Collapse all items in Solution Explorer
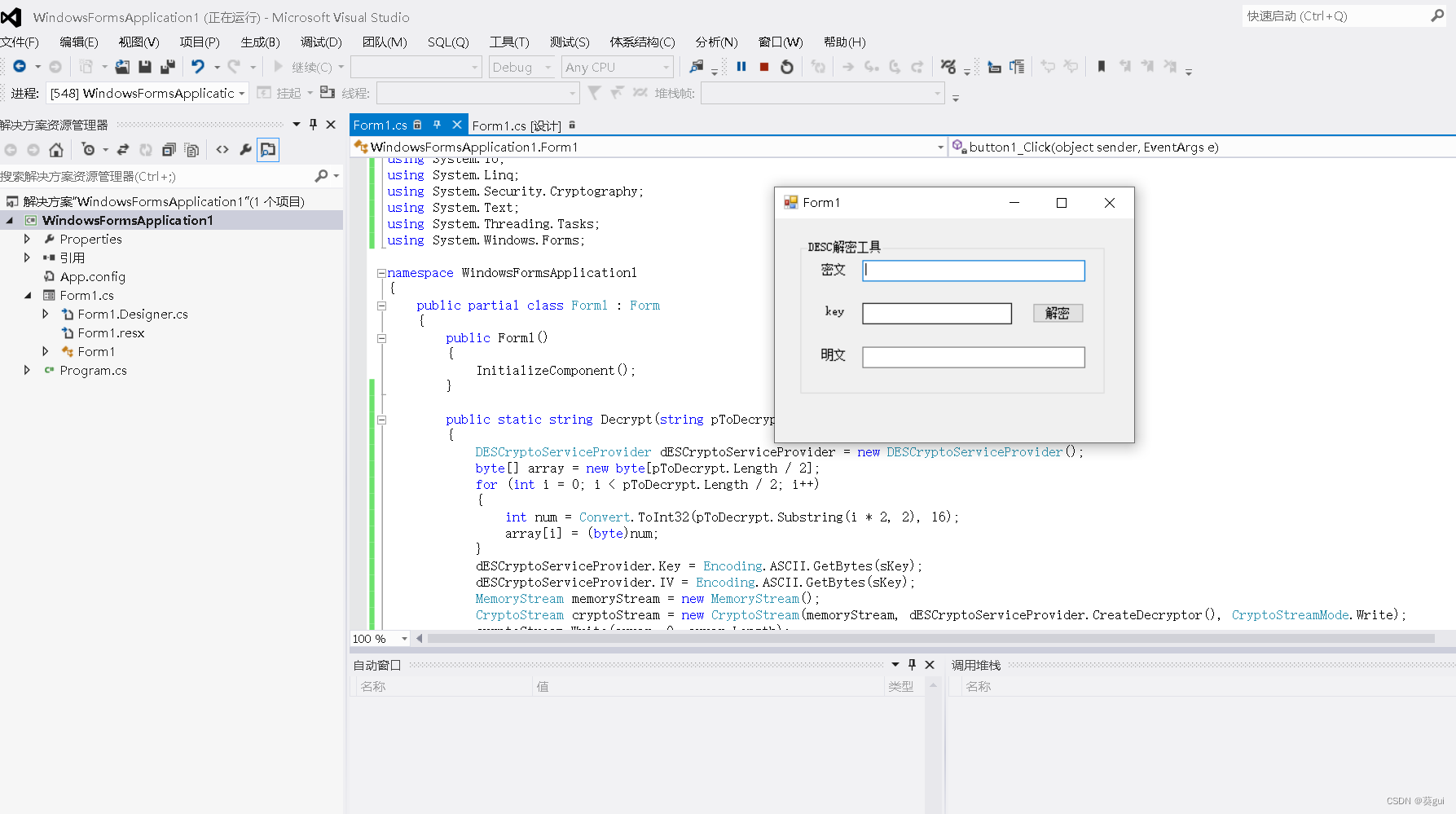1456x814 pixels. 169,150
